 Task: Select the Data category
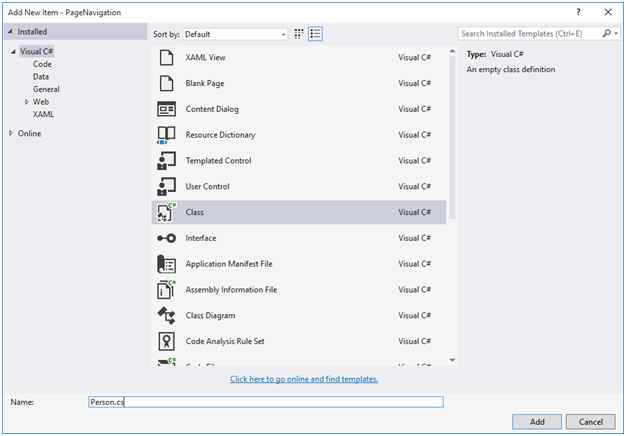tap(41, 77)
